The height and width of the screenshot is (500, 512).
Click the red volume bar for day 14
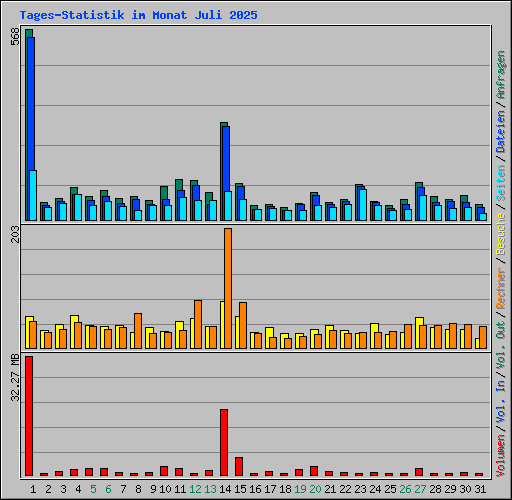tap(224, 442)
